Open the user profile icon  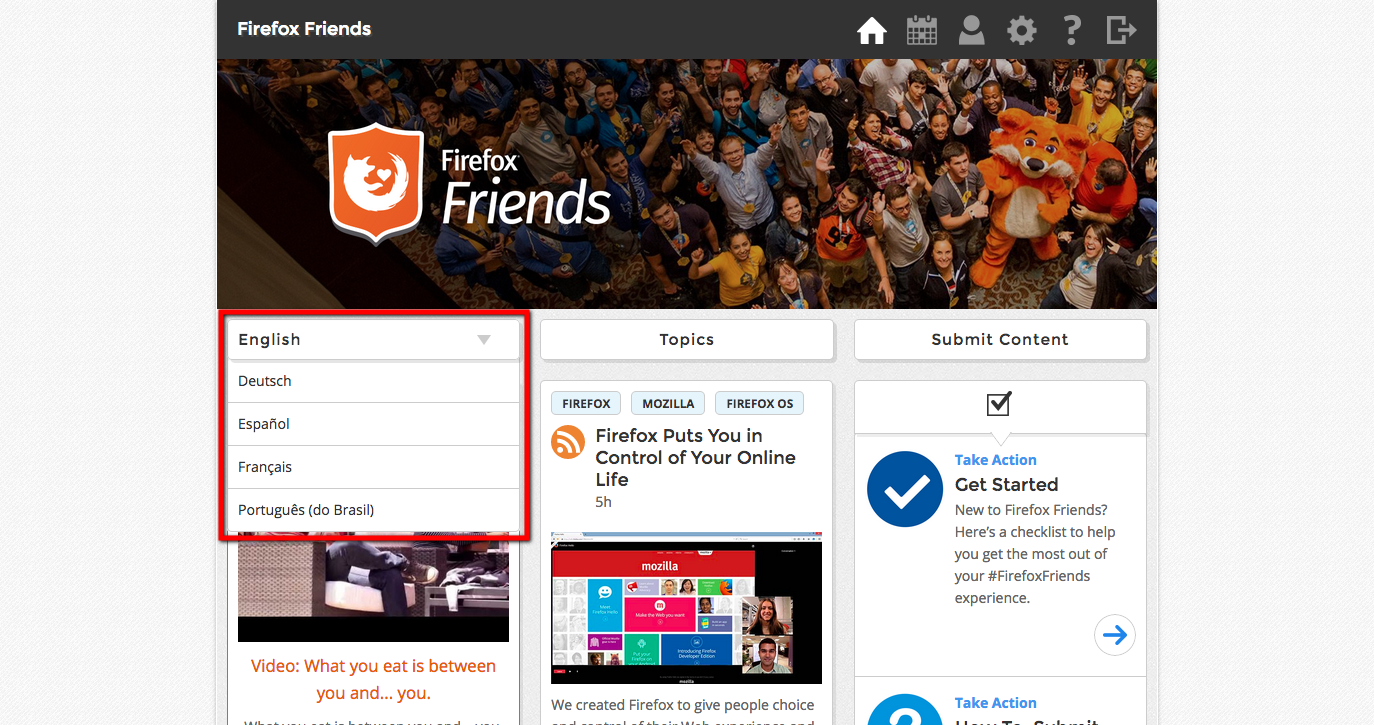tap(971, 30)
